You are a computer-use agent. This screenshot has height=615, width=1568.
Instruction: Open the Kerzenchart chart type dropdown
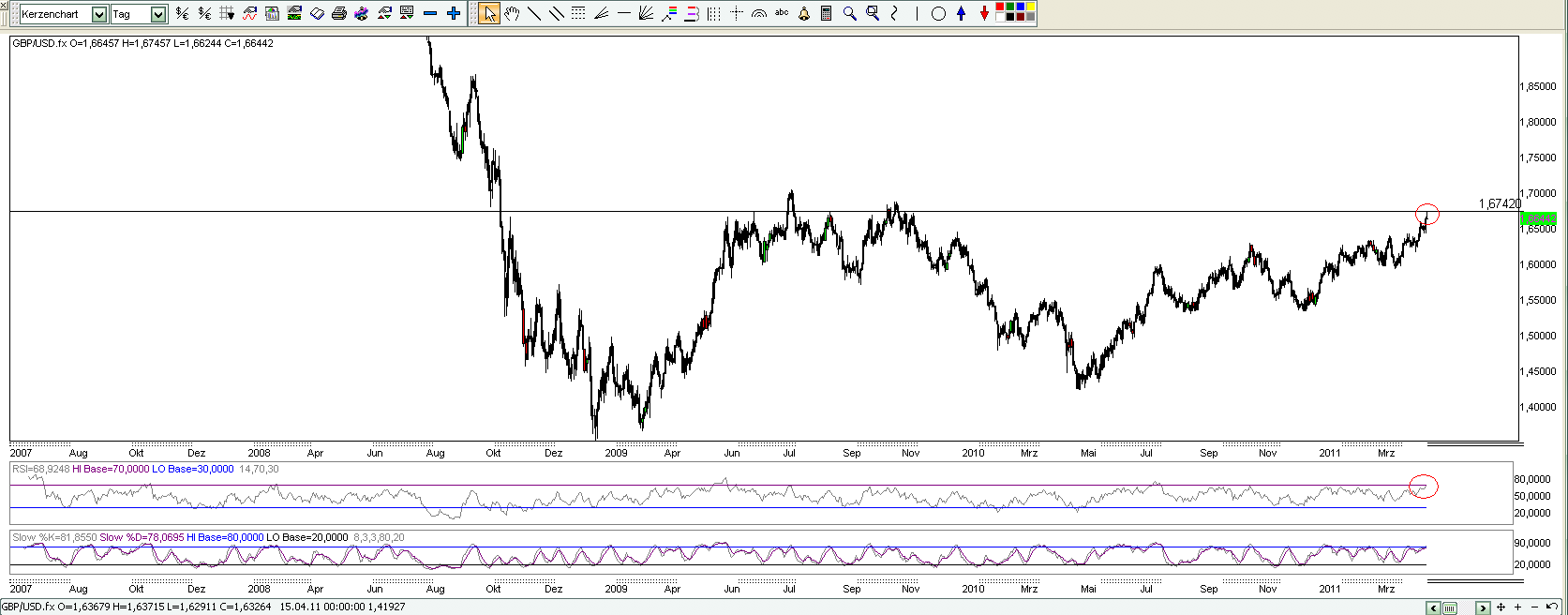pos(99,14)
